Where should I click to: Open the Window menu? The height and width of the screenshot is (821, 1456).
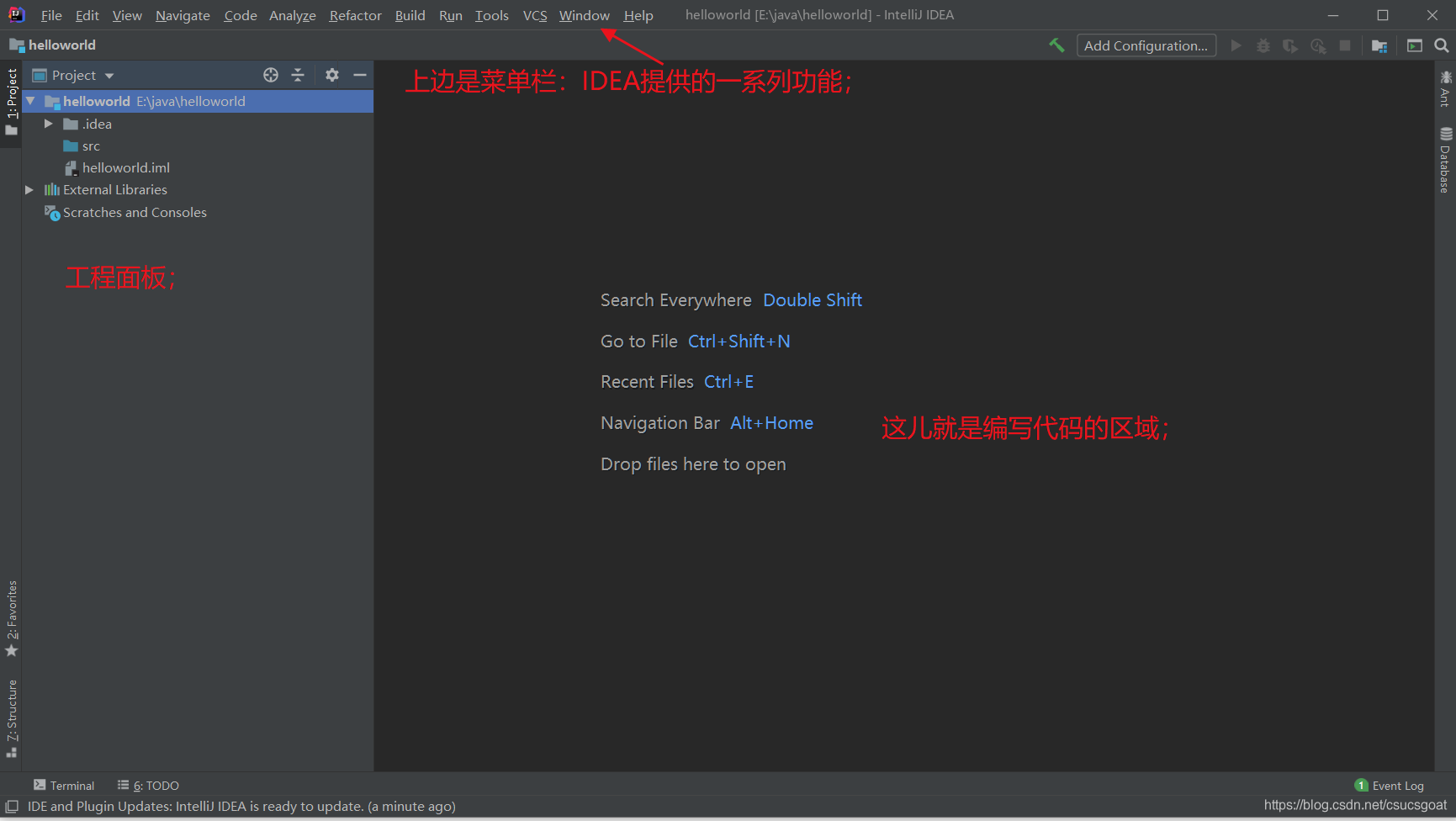pos(584,15)
